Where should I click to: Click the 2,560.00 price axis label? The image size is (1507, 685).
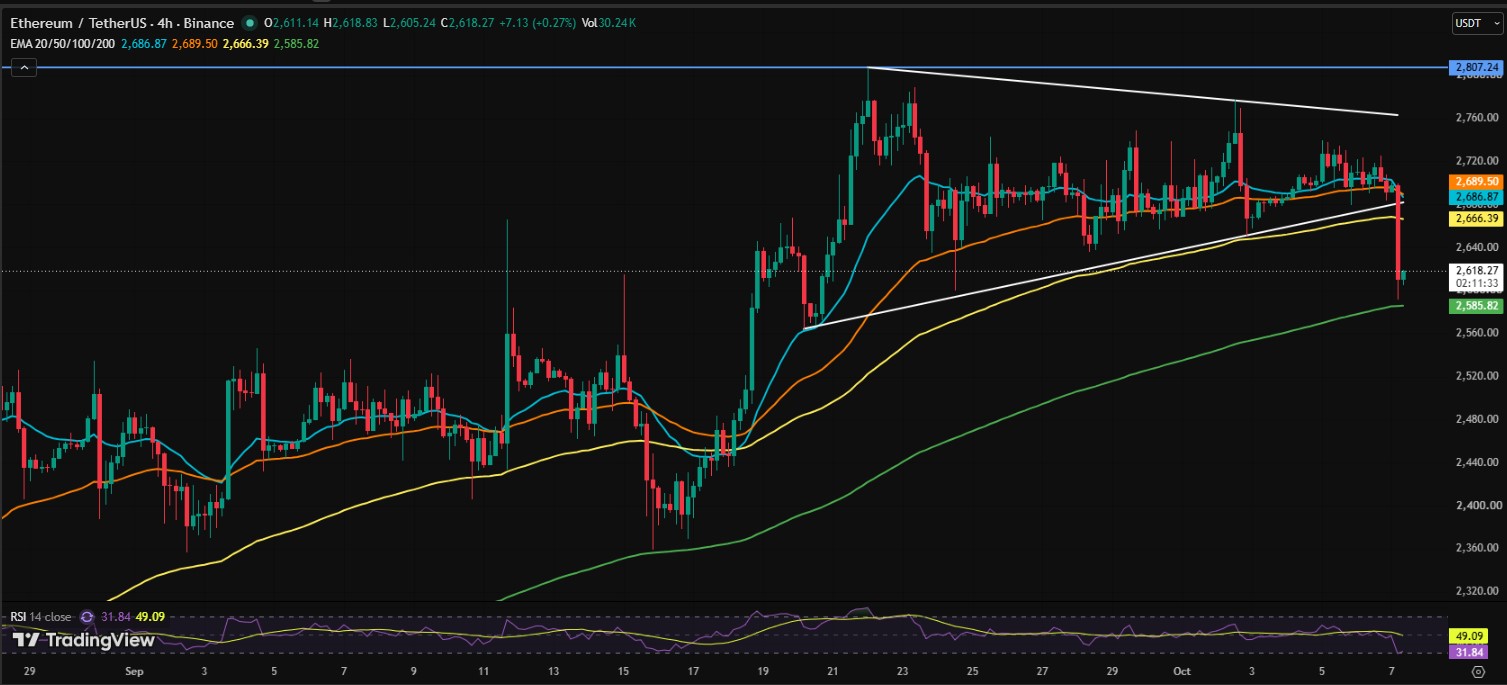pos(1477,333)
